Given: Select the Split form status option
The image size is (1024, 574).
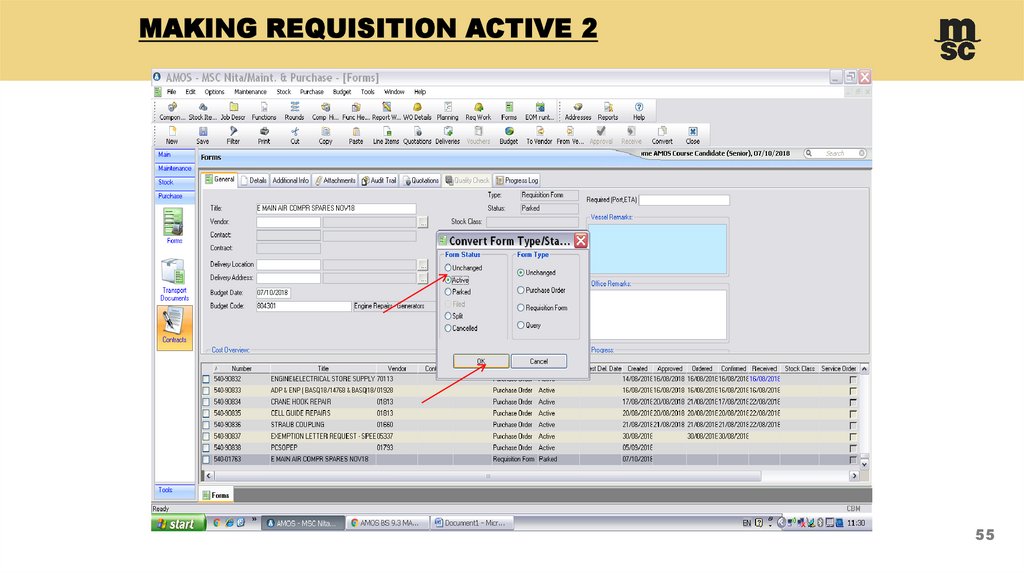Looking at the screenshot, I should [x=454, y=316].
